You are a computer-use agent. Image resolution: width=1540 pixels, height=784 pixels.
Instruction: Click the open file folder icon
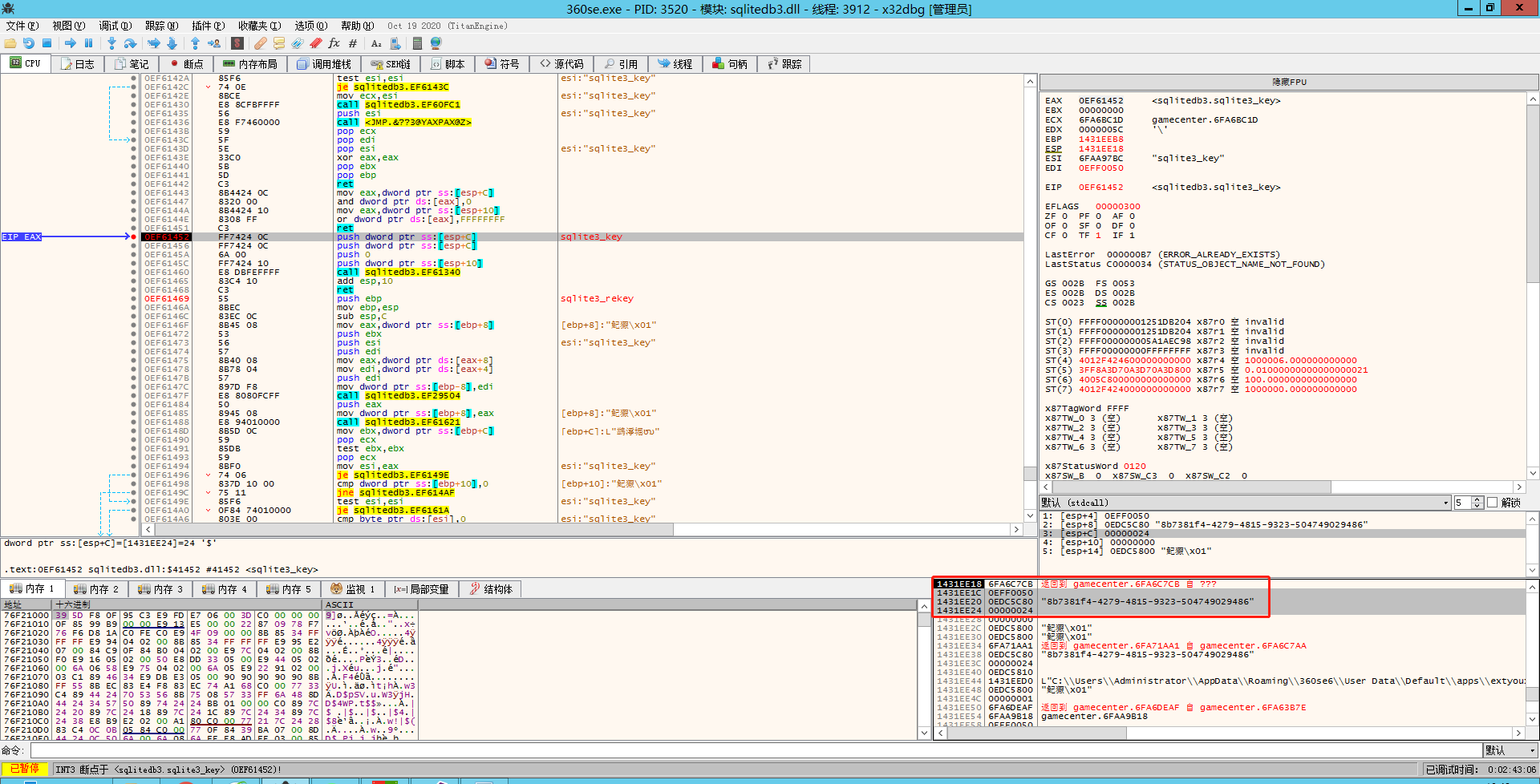click(10, 43)
